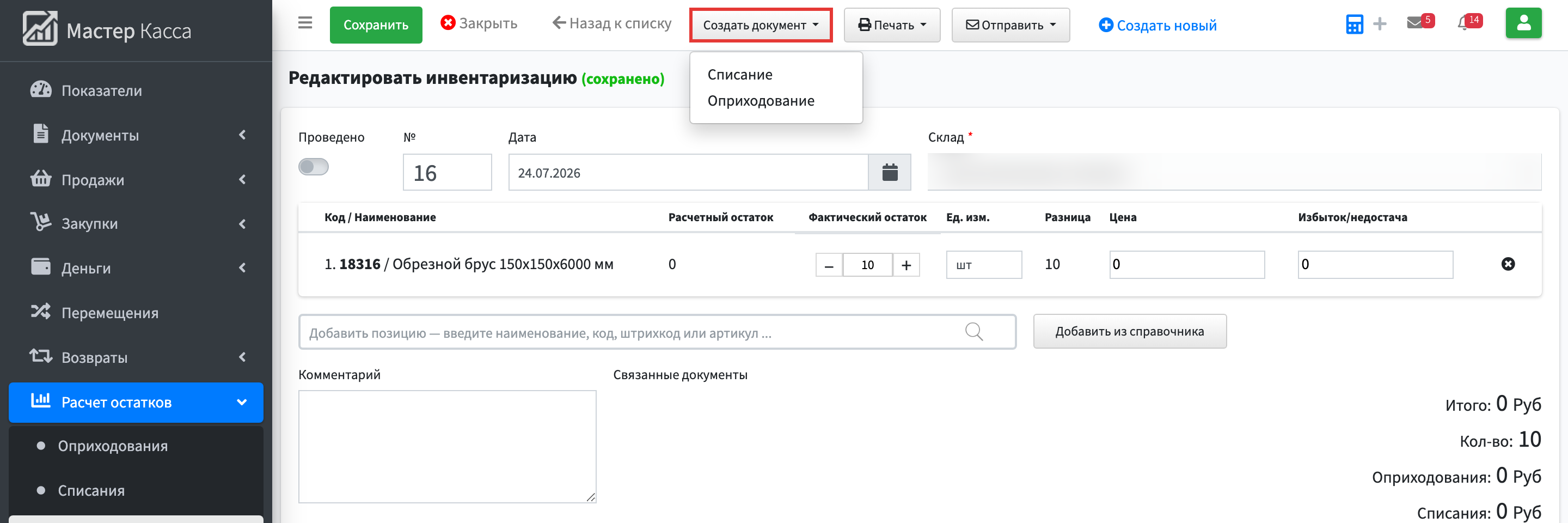This screenshot has width=1568, height=523.
Task: Click Добавить из справочника button
Action: [1130, 331]
